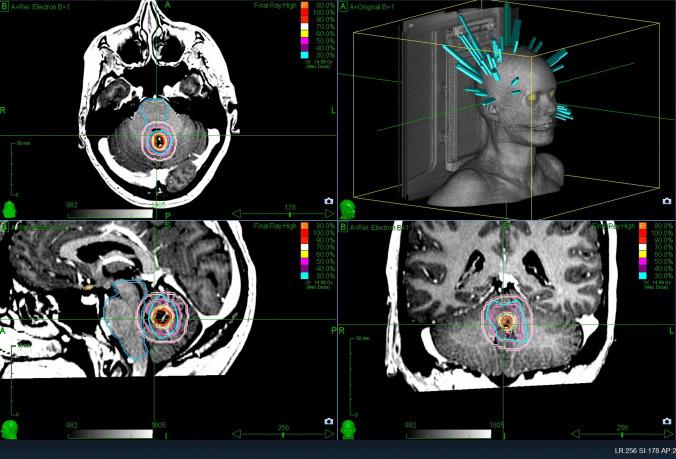Click the red 100% isodose swatch in axial legend
Image resolution: width=676 pixels, height=459 pixels.
[x=304, y=12]
